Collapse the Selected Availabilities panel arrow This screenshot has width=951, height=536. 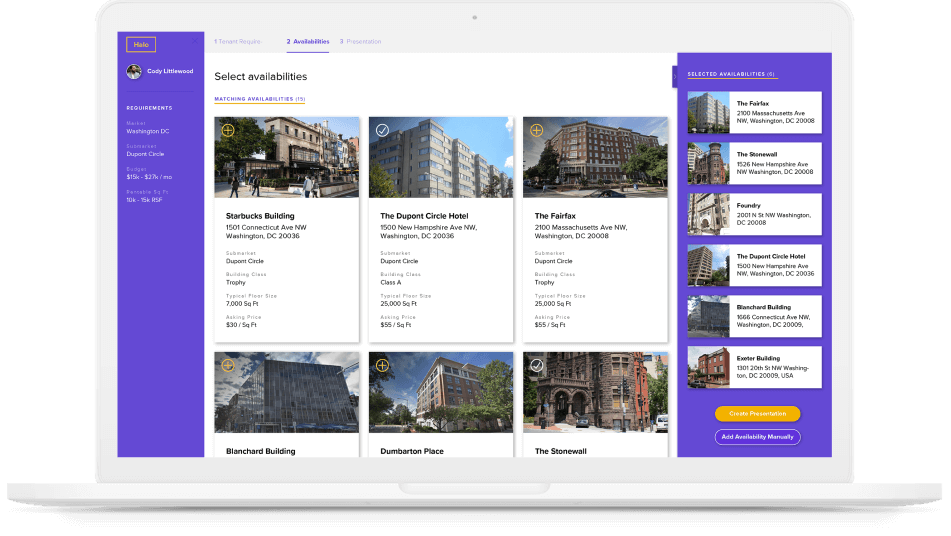[x=675, y=76]
